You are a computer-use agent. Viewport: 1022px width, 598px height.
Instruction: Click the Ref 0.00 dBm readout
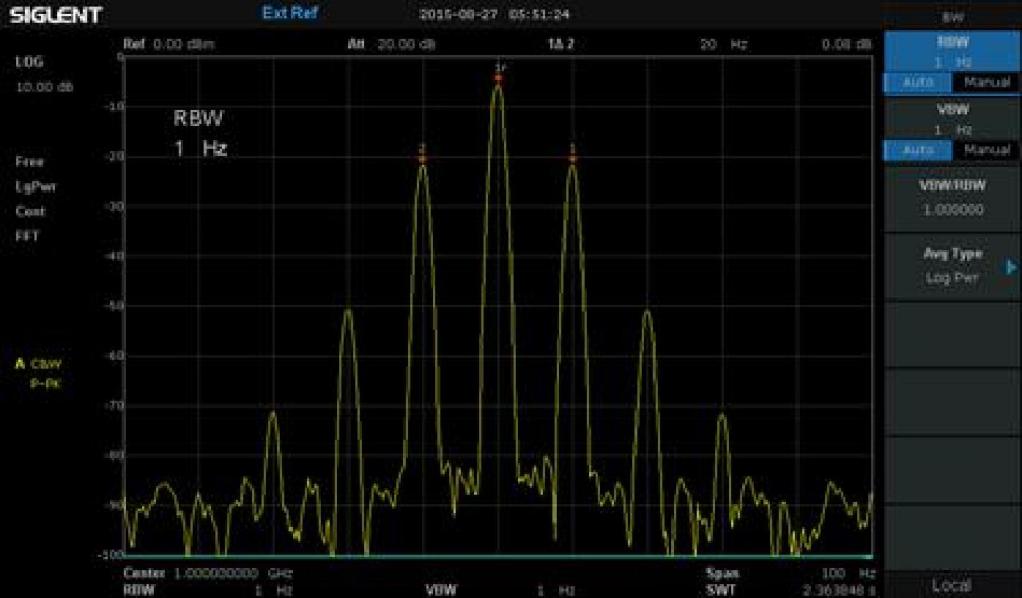tap(169, 44)
